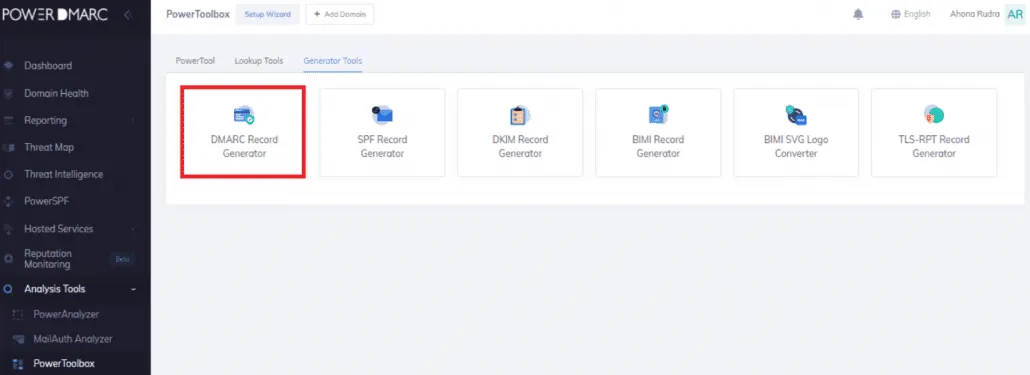Image resolution: width=1030 pixels, height=375 pixels.
Task: Click the BIMI SVG Logo Converter icon
Action: 796,115
